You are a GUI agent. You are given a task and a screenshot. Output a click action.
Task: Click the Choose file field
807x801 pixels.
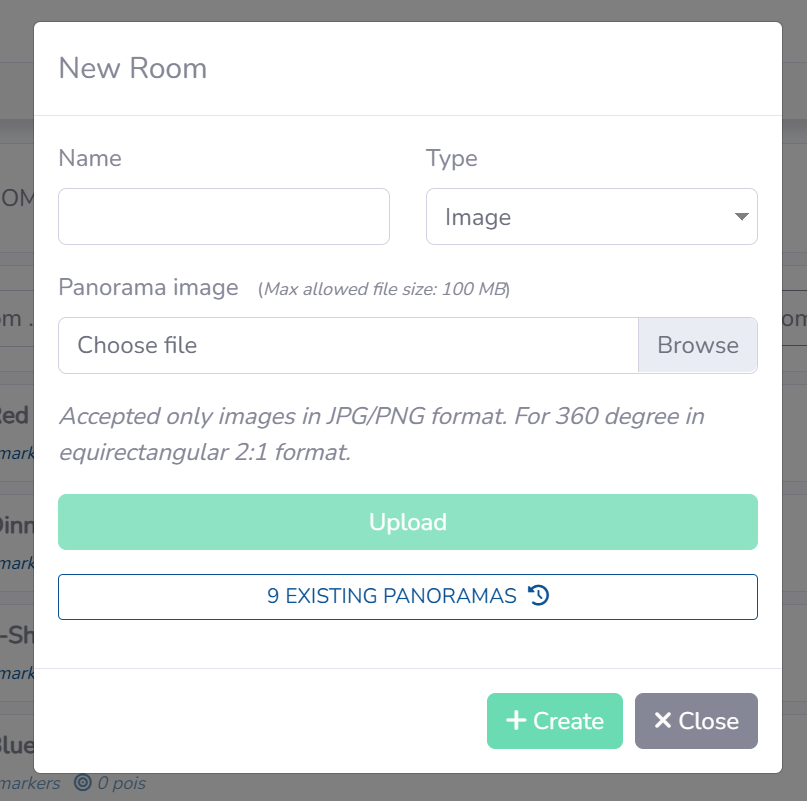348,345
